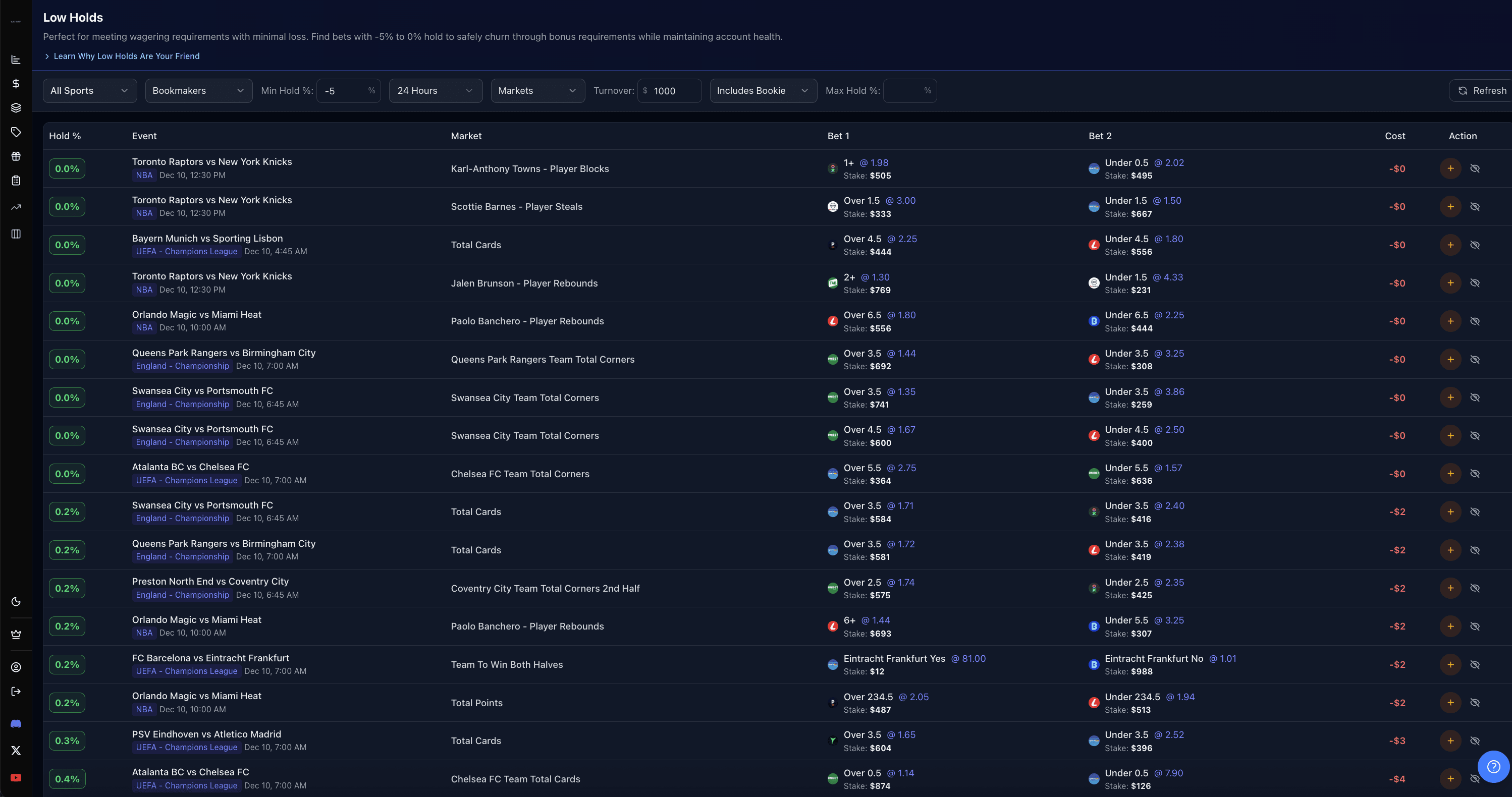Click the YouTube icon in sidebar
The image size is (1512, 797).
pos(16,778)
